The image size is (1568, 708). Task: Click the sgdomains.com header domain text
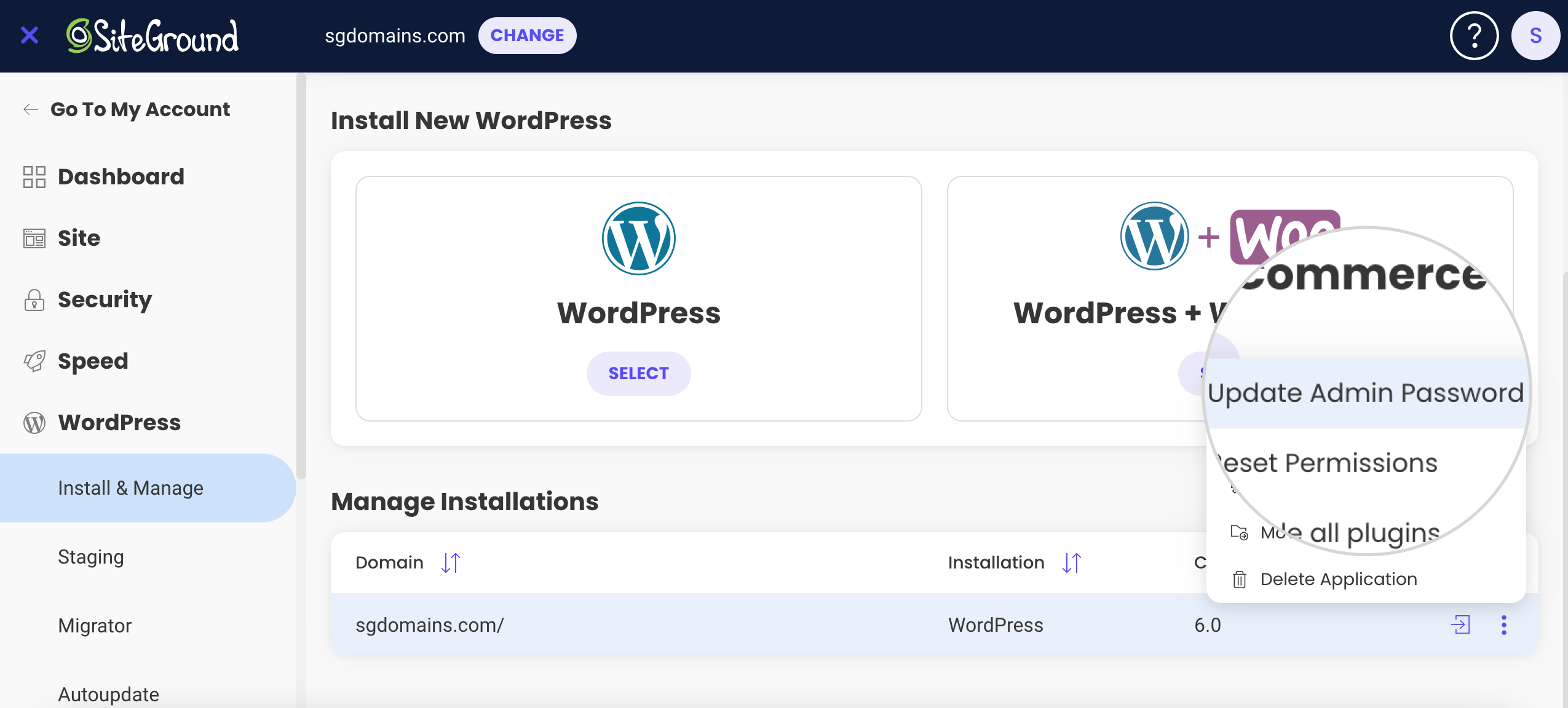tap(395, 36)
